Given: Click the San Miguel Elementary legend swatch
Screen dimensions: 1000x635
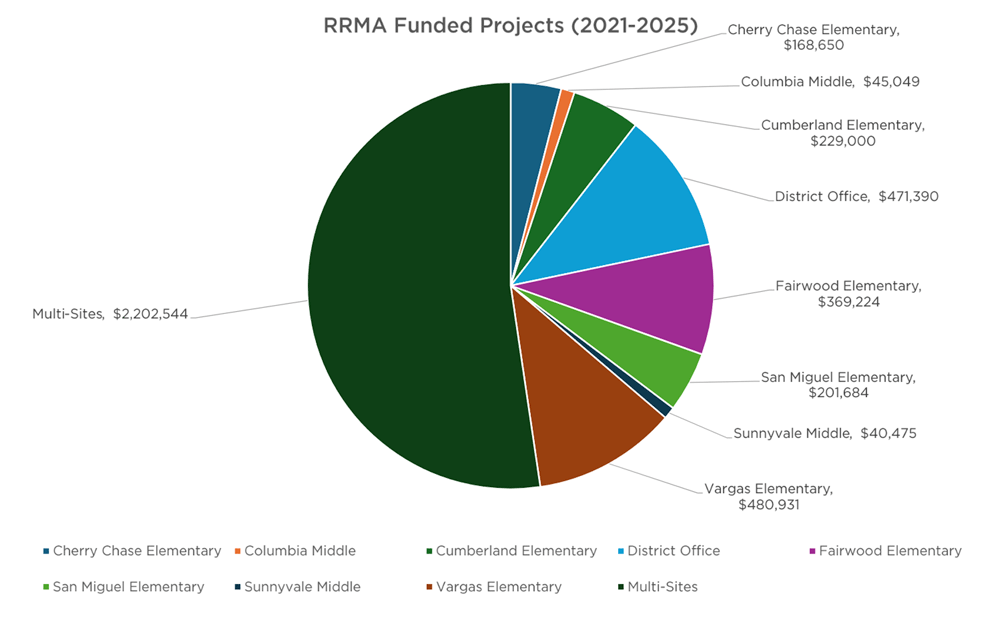Looking at the screenshot, I should [46, 587].
